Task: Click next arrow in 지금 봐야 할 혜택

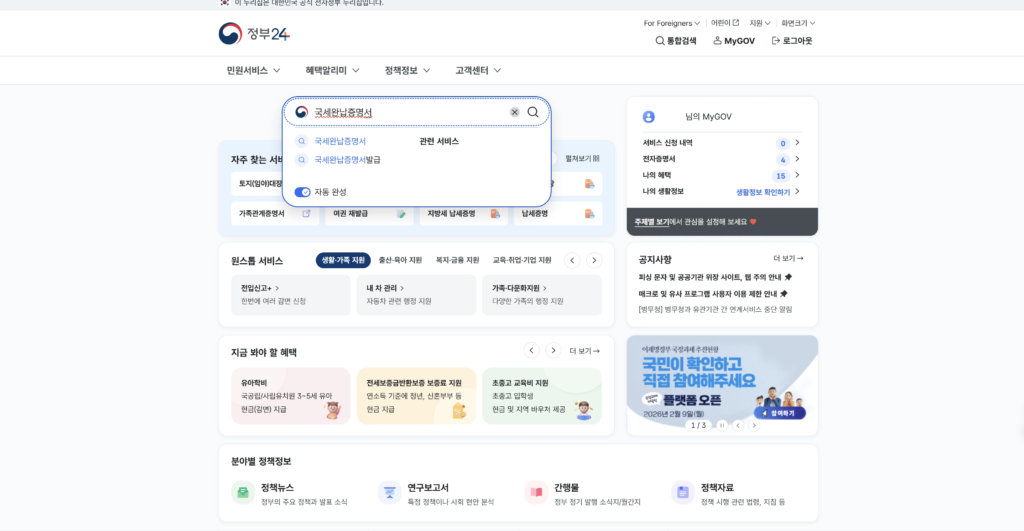Action: (553, 351)
